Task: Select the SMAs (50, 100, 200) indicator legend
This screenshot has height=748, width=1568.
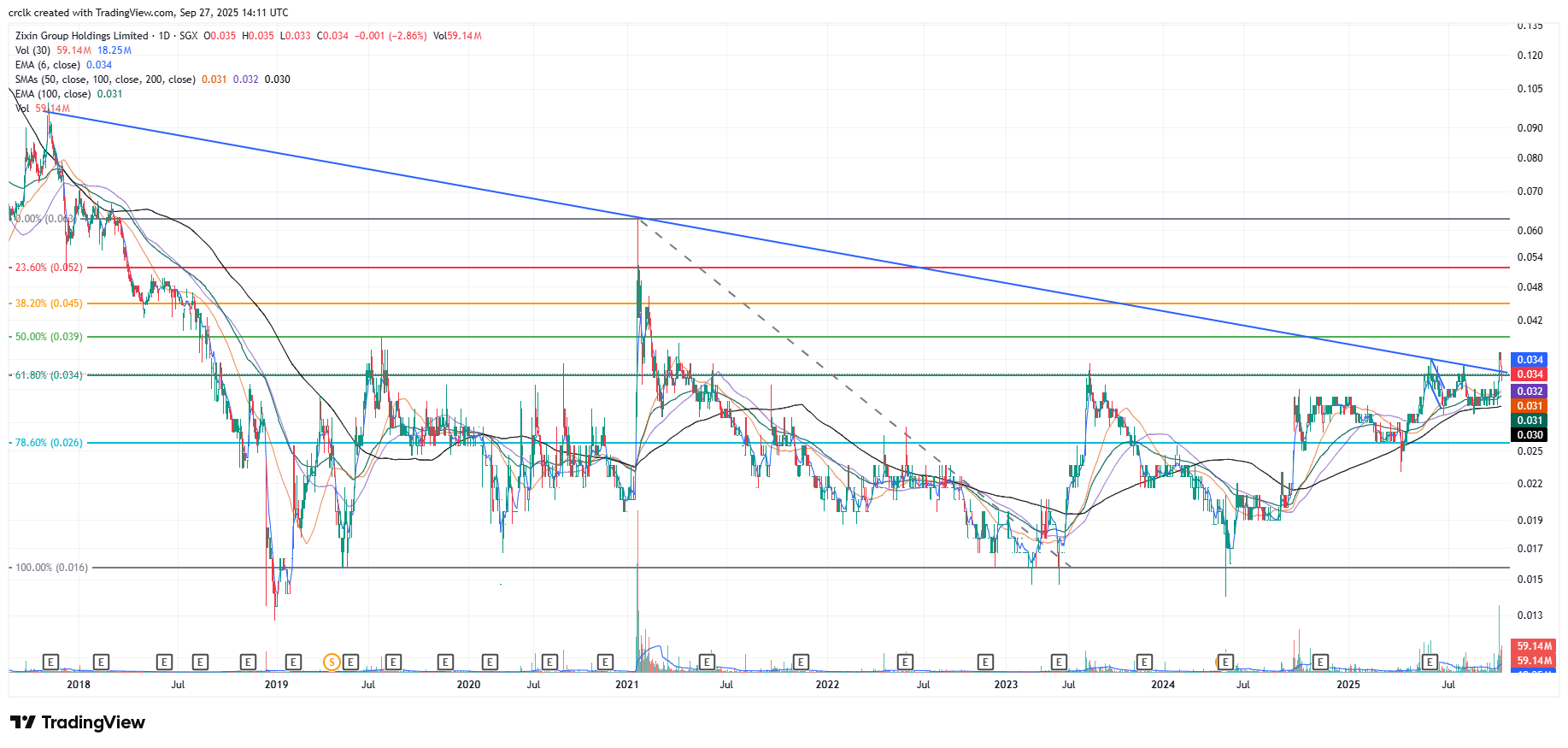Action: (104, 80)
